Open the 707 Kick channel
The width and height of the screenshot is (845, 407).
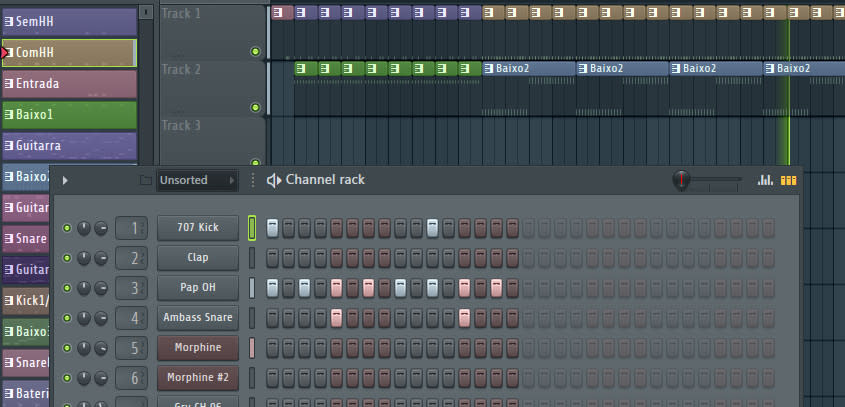pos(198,228)
